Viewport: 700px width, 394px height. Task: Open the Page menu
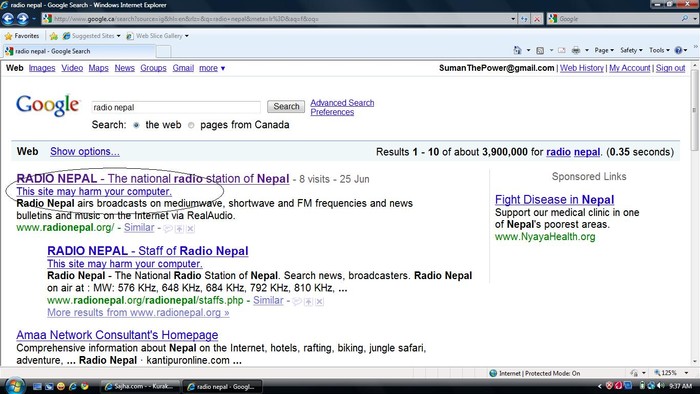[x=604, y=50]
